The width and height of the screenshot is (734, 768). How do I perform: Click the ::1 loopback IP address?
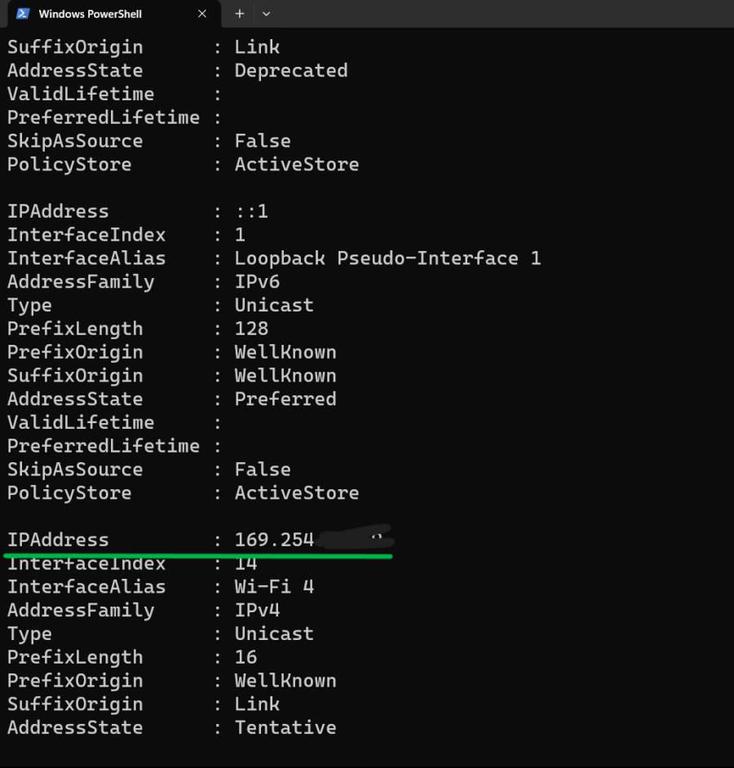pyautogui.click(x=251, y=211)
